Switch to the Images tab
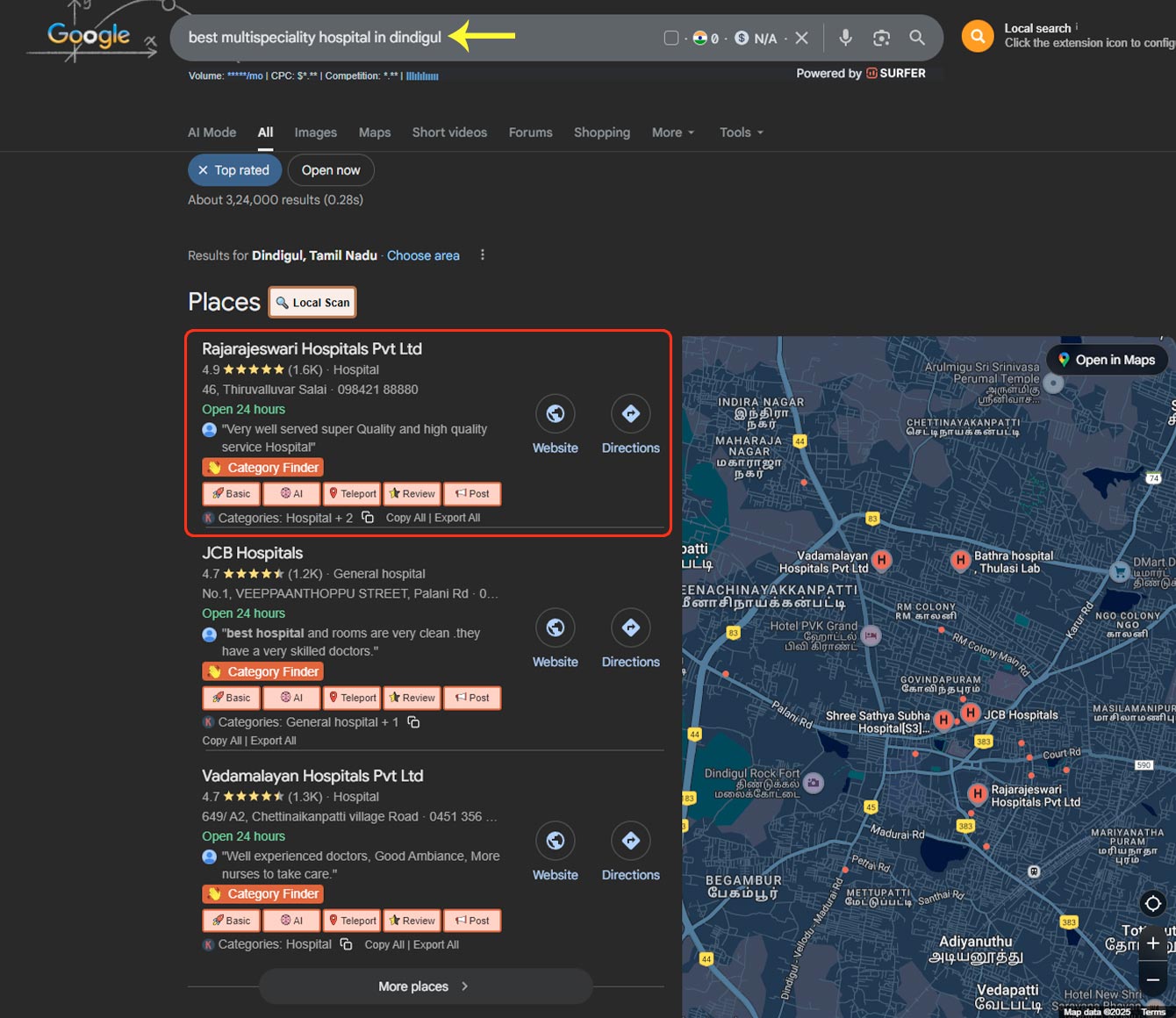The width and height of the screenshot is (1176, 1018). [x=315, y=133]
